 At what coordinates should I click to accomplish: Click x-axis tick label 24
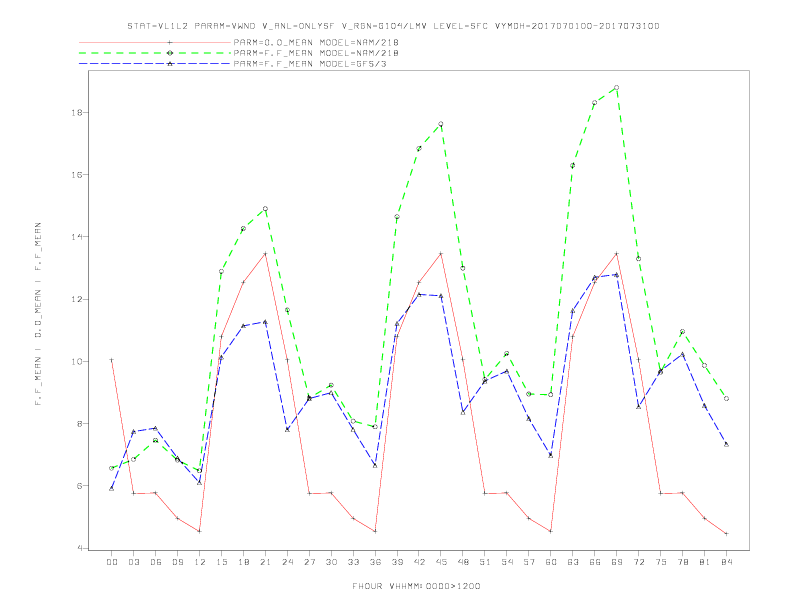point(287,562)
